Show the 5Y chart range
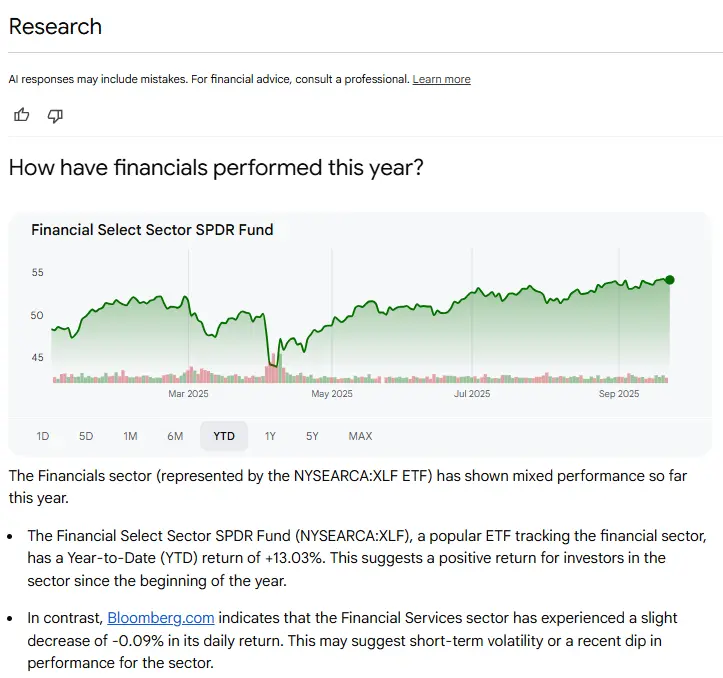 pyautogui.click(x=312, y=436)
